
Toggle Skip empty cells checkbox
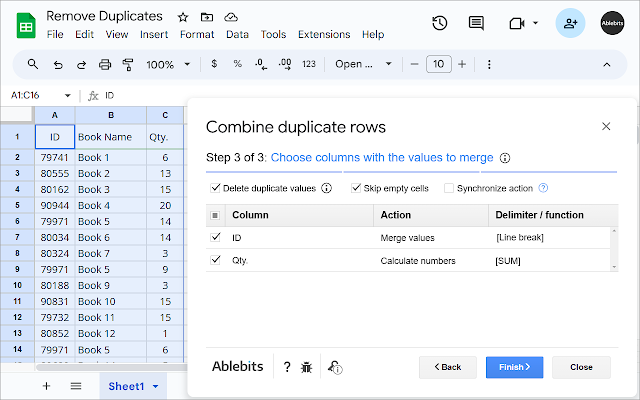point(356,187)
